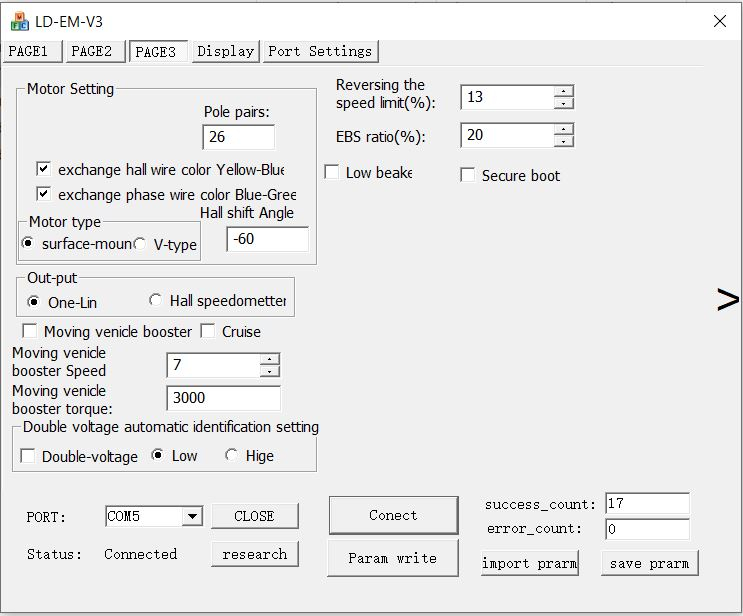The width and height of the screenshot is (743, 616).
Task: Open the Port Settings tab
Action: pos(320,51)
